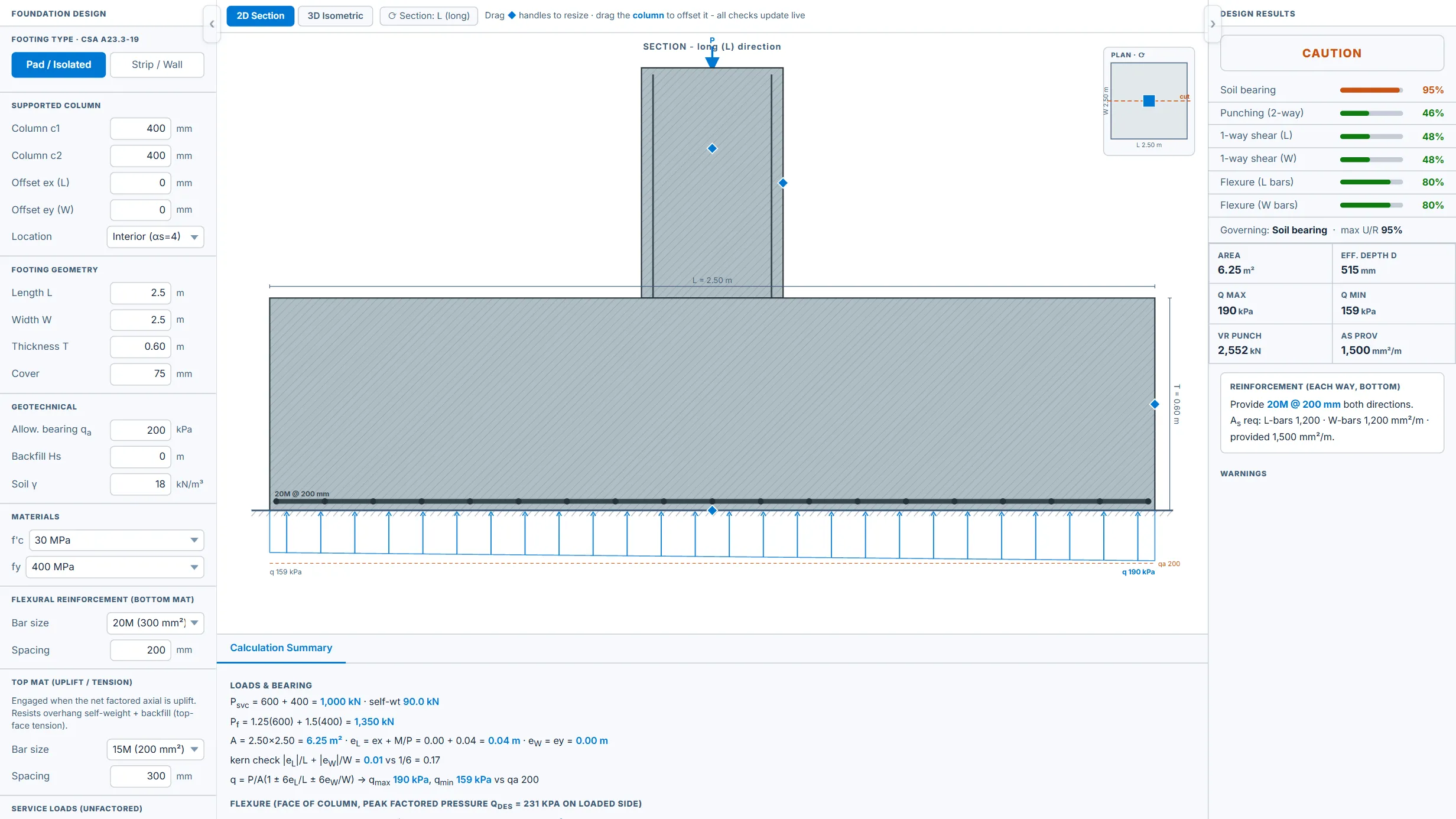Viewport: 1456px width, 819px height.
Task: Click the Q MIN 159 kPa card
Action: (x=1393, y=304)
